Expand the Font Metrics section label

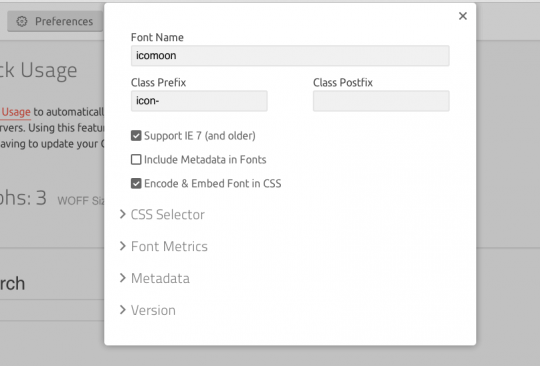(169, 246)
